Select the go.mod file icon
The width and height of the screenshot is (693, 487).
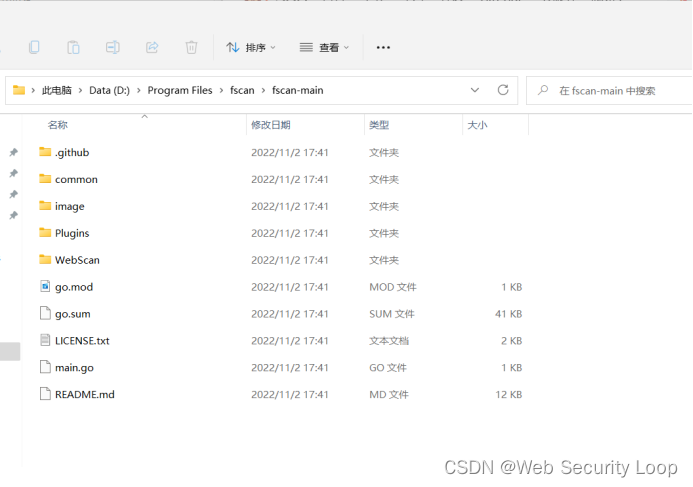tap(45, 287)
